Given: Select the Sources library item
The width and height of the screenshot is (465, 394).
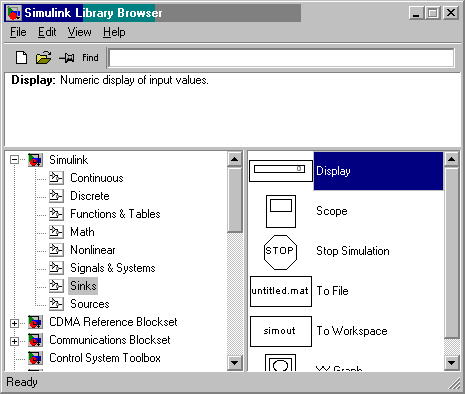Looking at the screenshot, I should [90, 304].
